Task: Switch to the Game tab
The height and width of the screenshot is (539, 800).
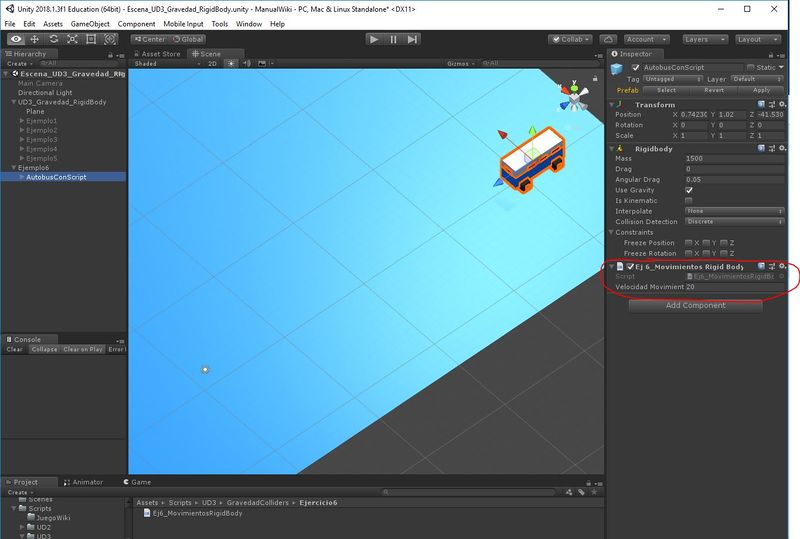Action: pyautogui.click(x=137, y=482)
